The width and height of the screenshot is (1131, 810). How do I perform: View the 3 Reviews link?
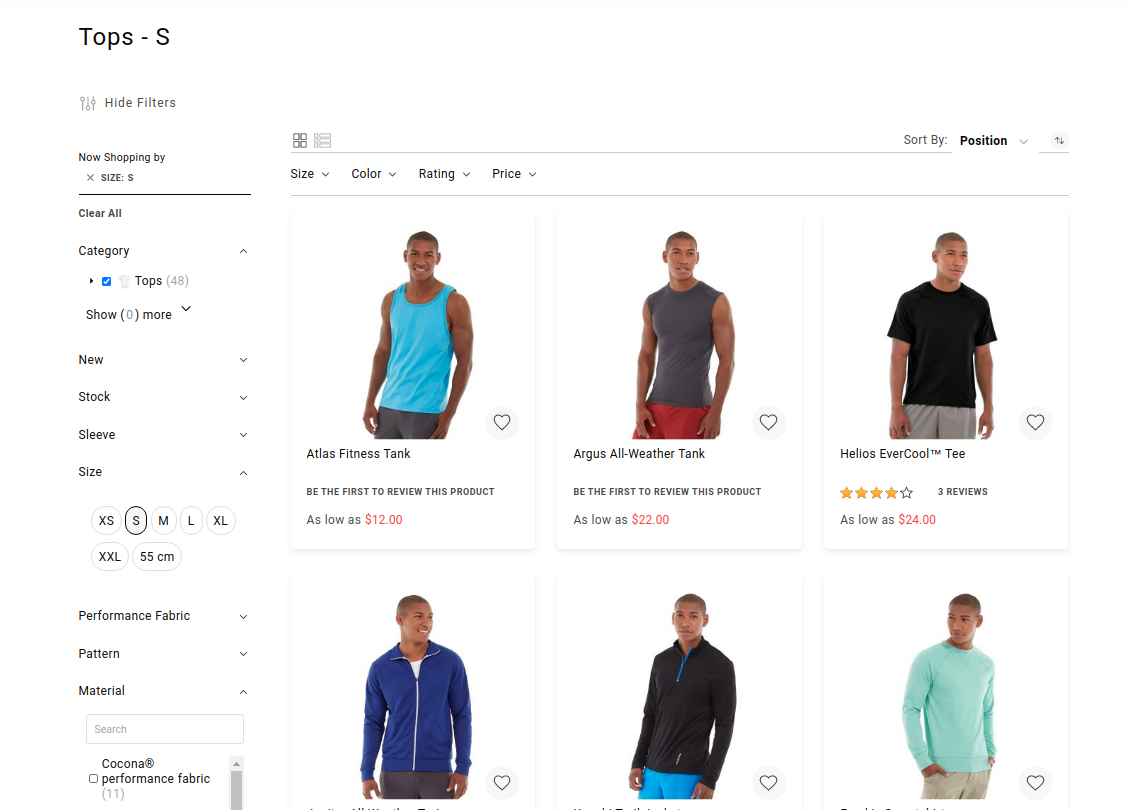(x=962, y=492)
